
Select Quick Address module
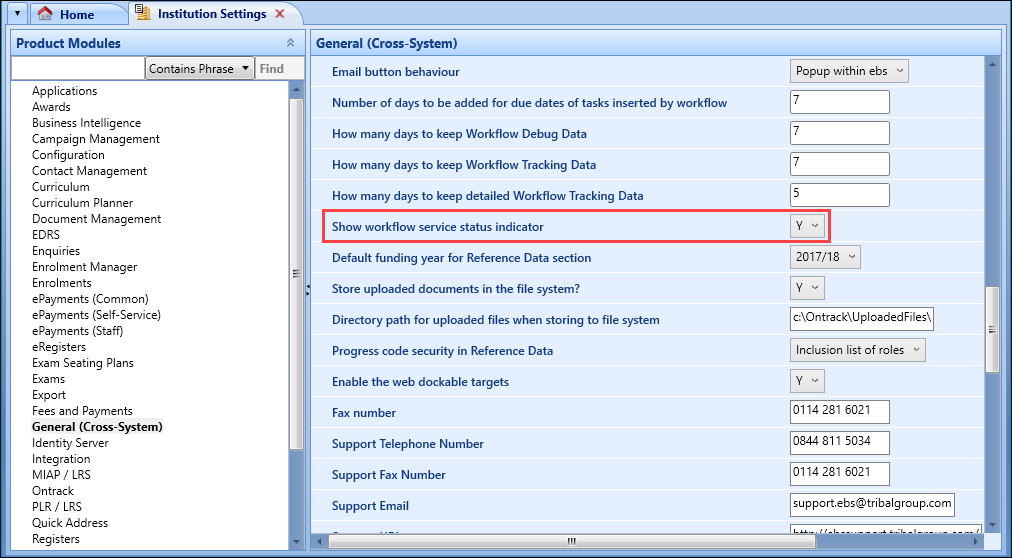pyautogui.click(x=70, y=523)
